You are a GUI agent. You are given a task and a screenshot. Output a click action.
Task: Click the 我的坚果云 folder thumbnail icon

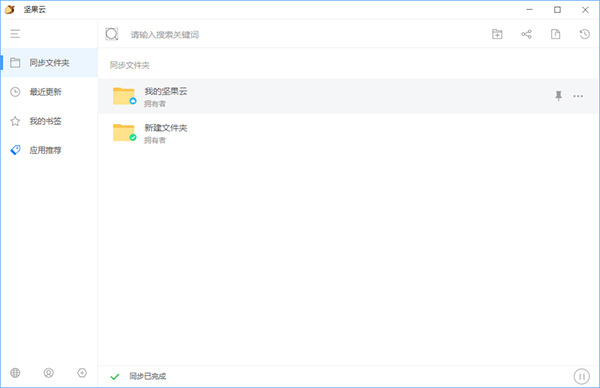pyautogui.click(x=124, y=96)
